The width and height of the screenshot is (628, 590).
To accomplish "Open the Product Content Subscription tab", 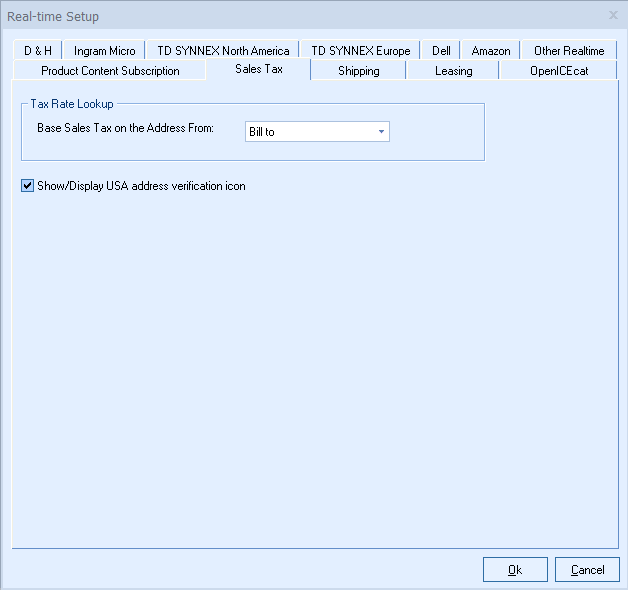I will (110, 71).
